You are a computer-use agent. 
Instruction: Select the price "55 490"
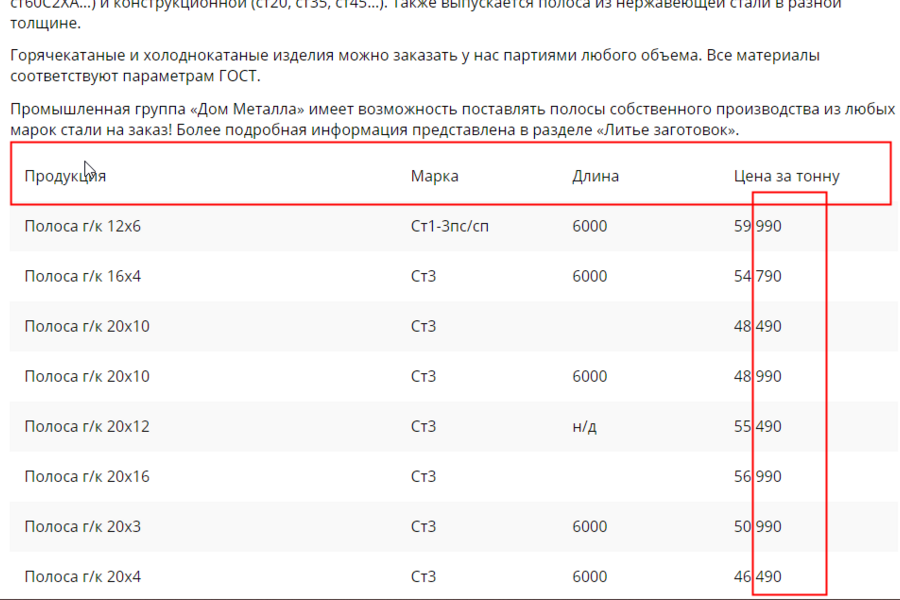(x=758, y=426)
